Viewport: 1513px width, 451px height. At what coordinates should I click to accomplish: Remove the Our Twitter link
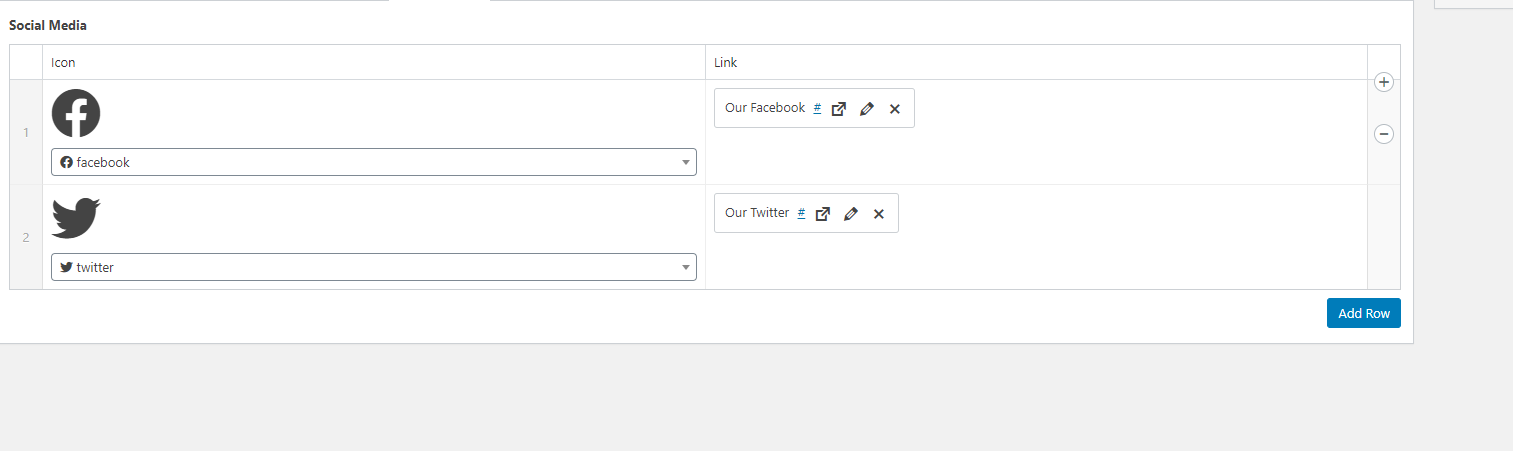coord(879,214)
